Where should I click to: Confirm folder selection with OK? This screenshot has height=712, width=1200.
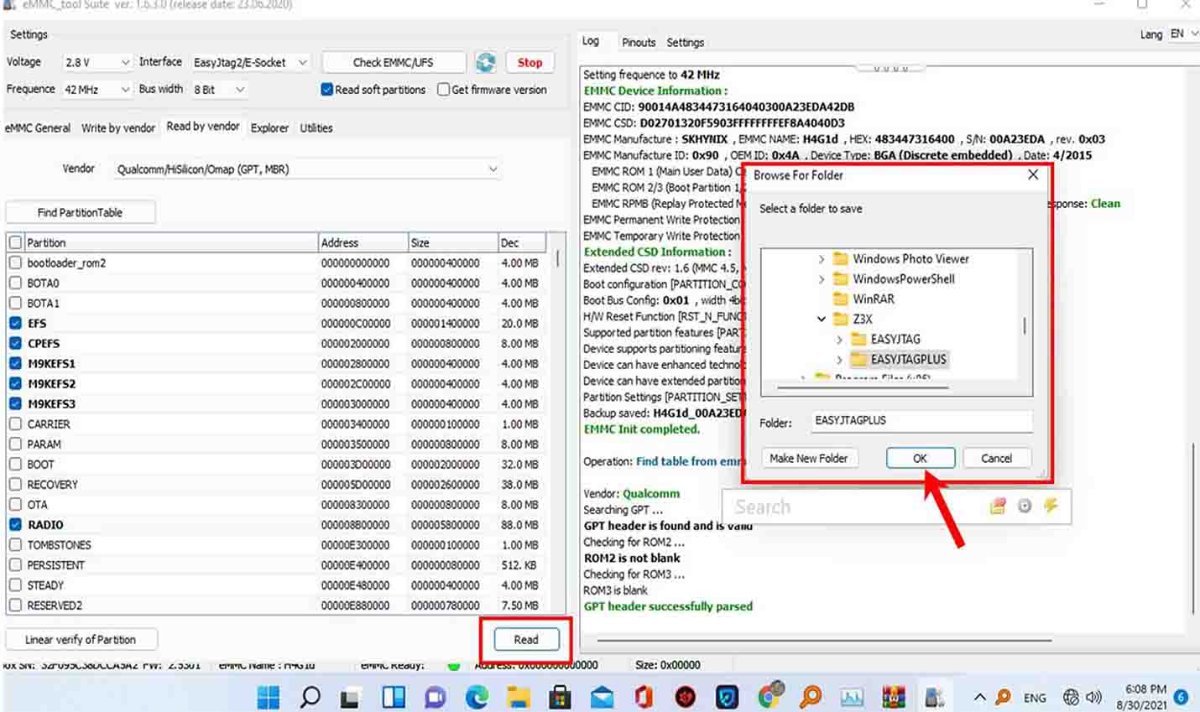[x=920, y=458]
